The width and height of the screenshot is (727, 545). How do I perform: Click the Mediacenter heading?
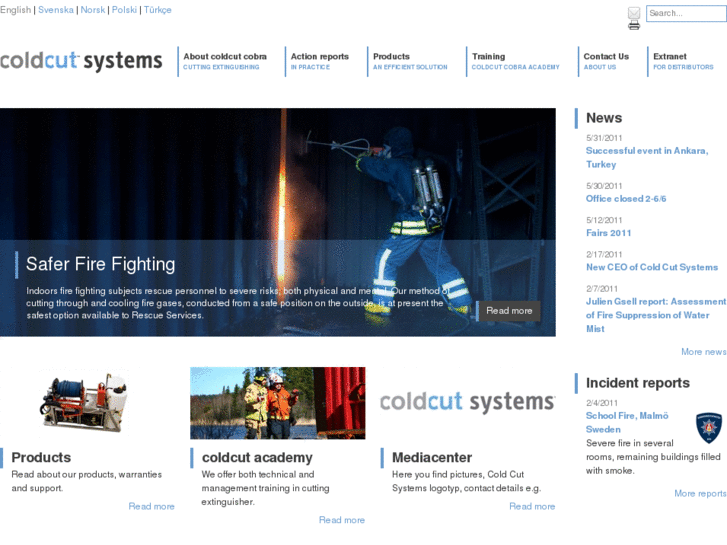pos(432,457)
